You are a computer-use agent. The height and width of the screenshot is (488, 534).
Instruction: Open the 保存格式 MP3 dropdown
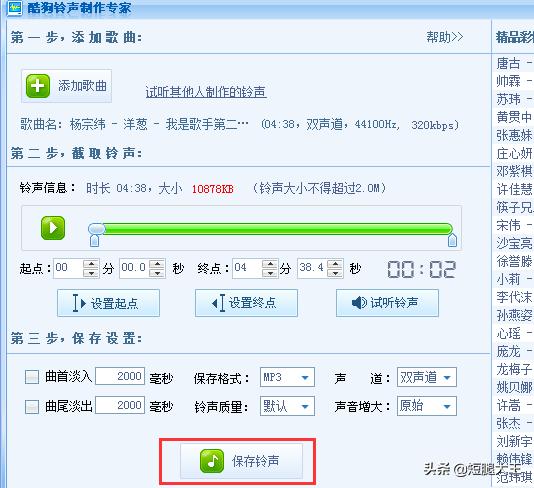(x=287, y=377)
